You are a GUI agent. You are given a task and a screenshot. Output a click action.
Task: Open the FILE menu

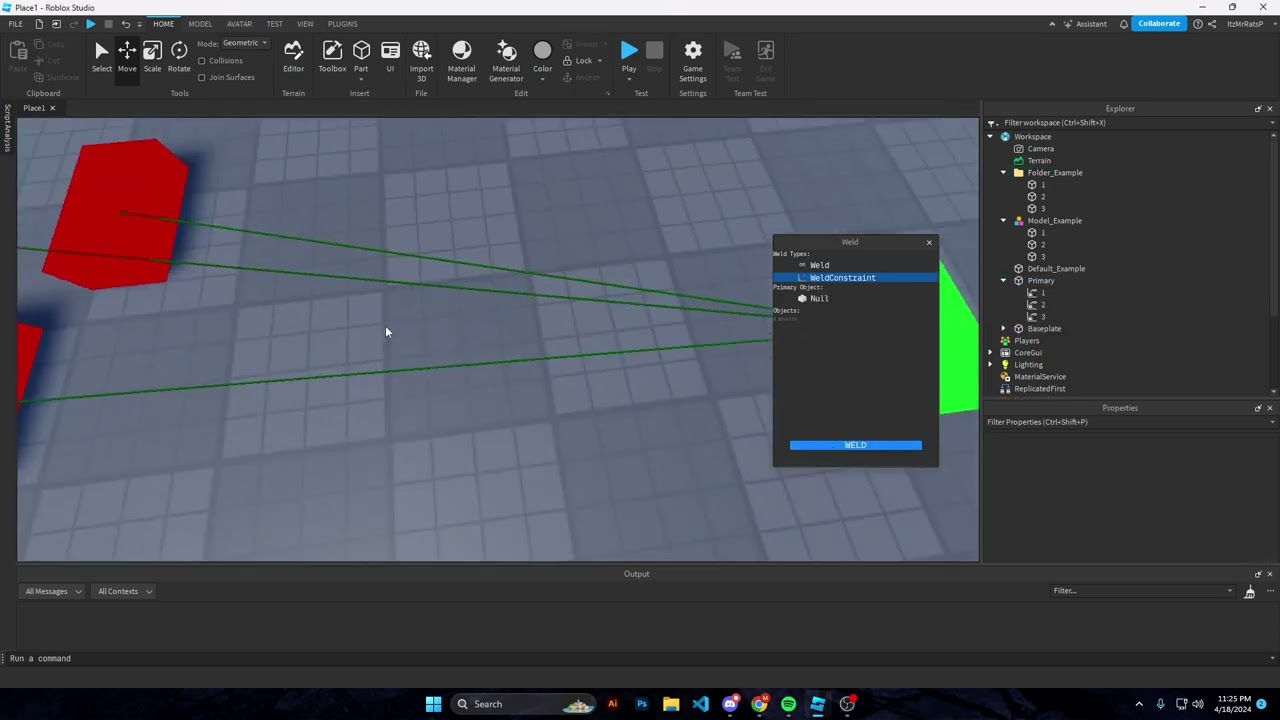(x=15, y=24)
